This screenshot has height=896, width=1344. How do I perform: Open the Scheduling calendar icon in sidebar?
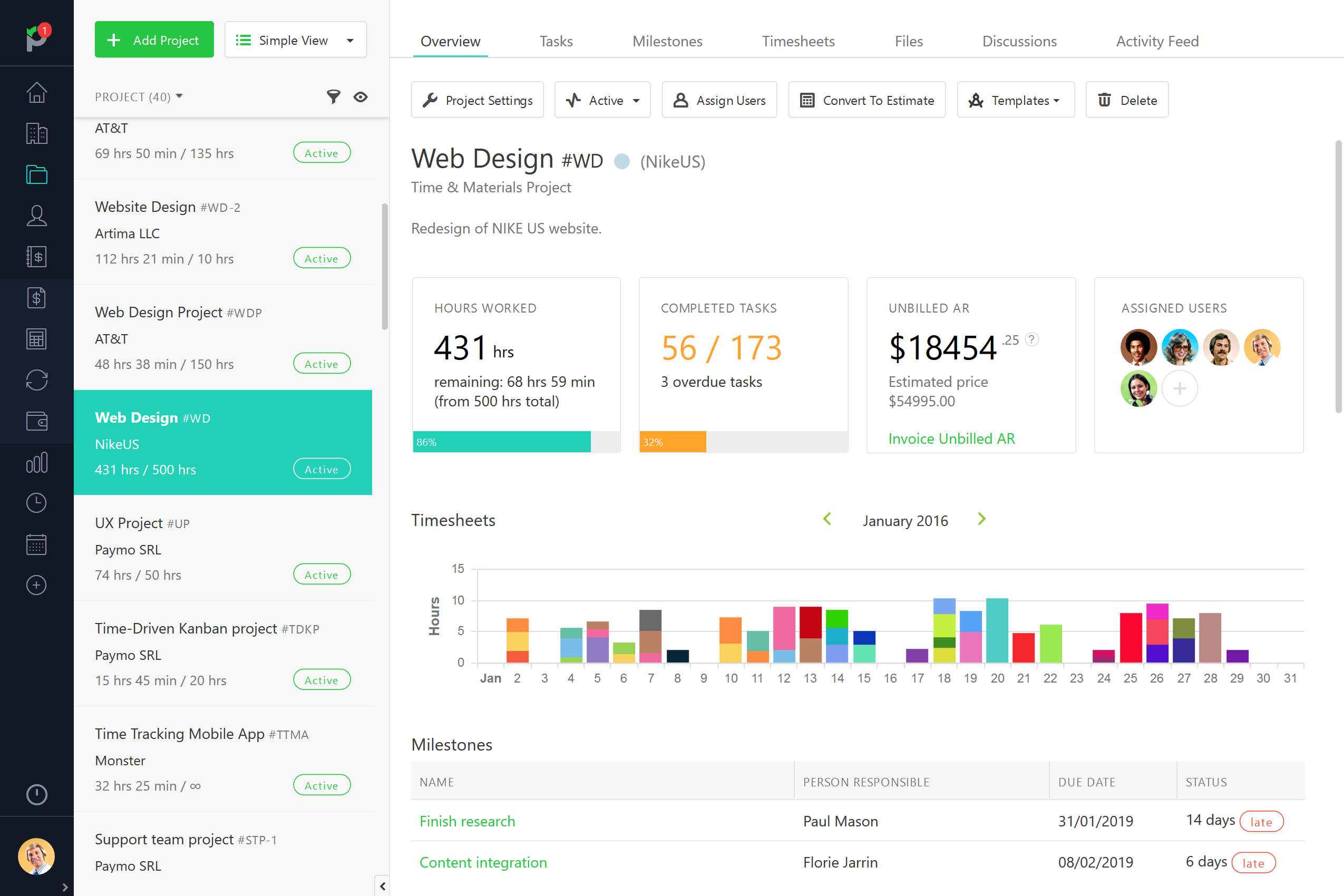(36, 544)
